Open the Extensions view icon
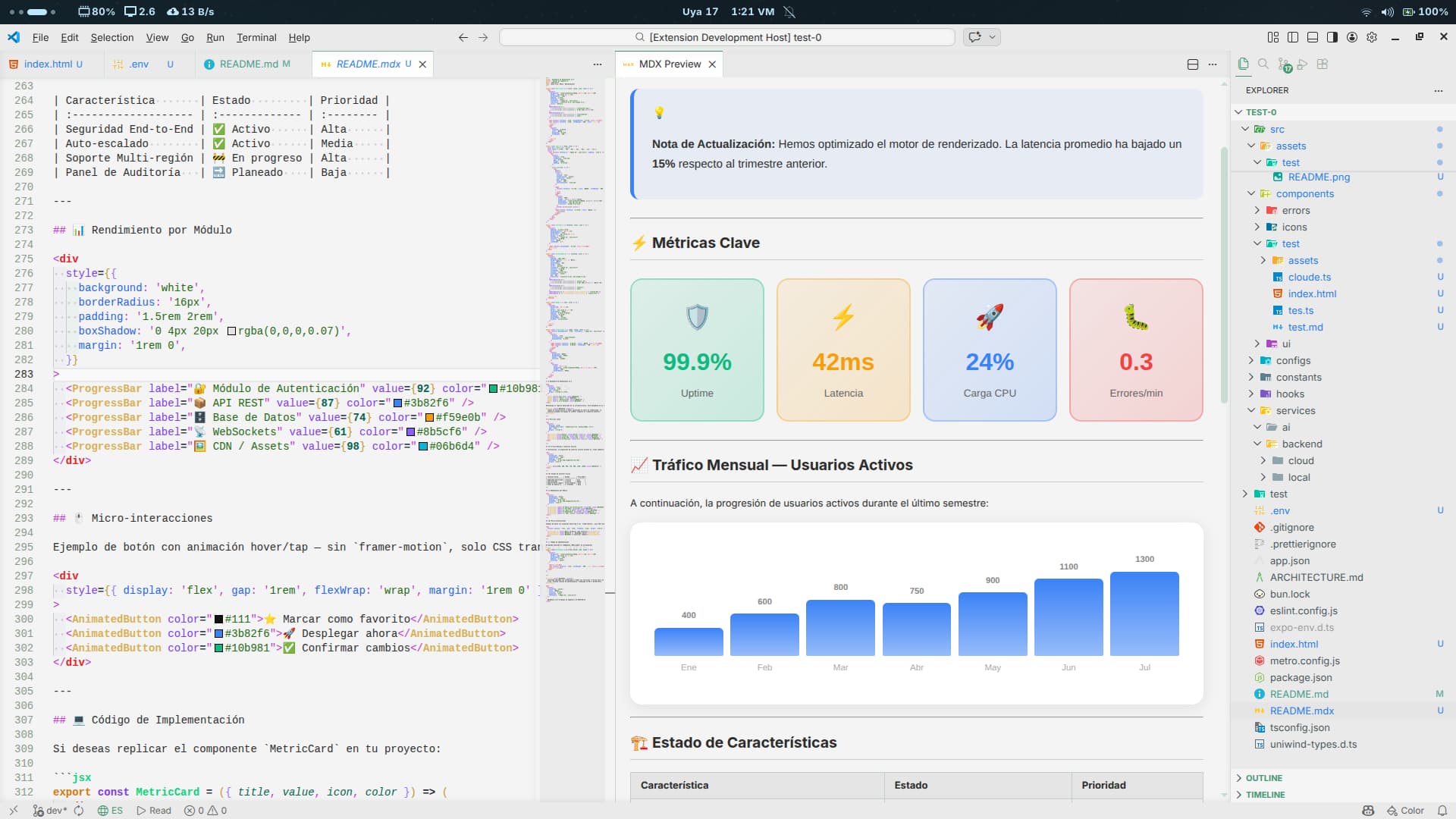1456x819 pixels. pyautogui.click(x=1323, y=64)
